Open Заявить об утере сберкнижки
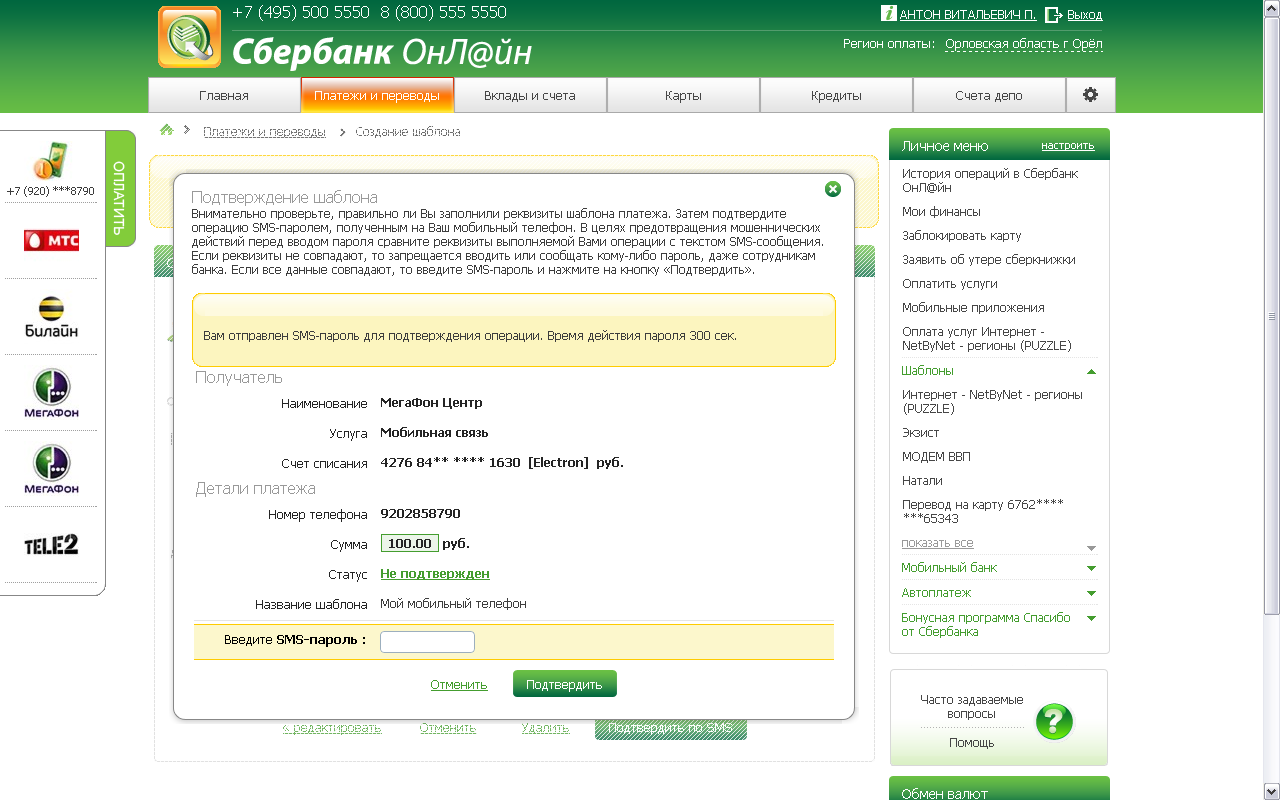Image resolution: width=1280 pixels, height=800 pixels. coord(989,260)
